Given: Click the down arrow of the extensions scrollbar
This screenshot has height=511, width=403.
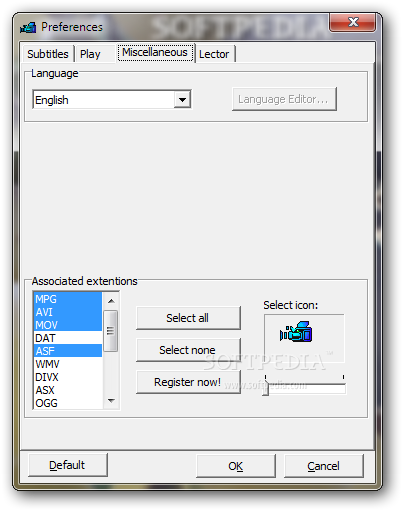Looking at the screenshot, I should [x=111, y=400].
